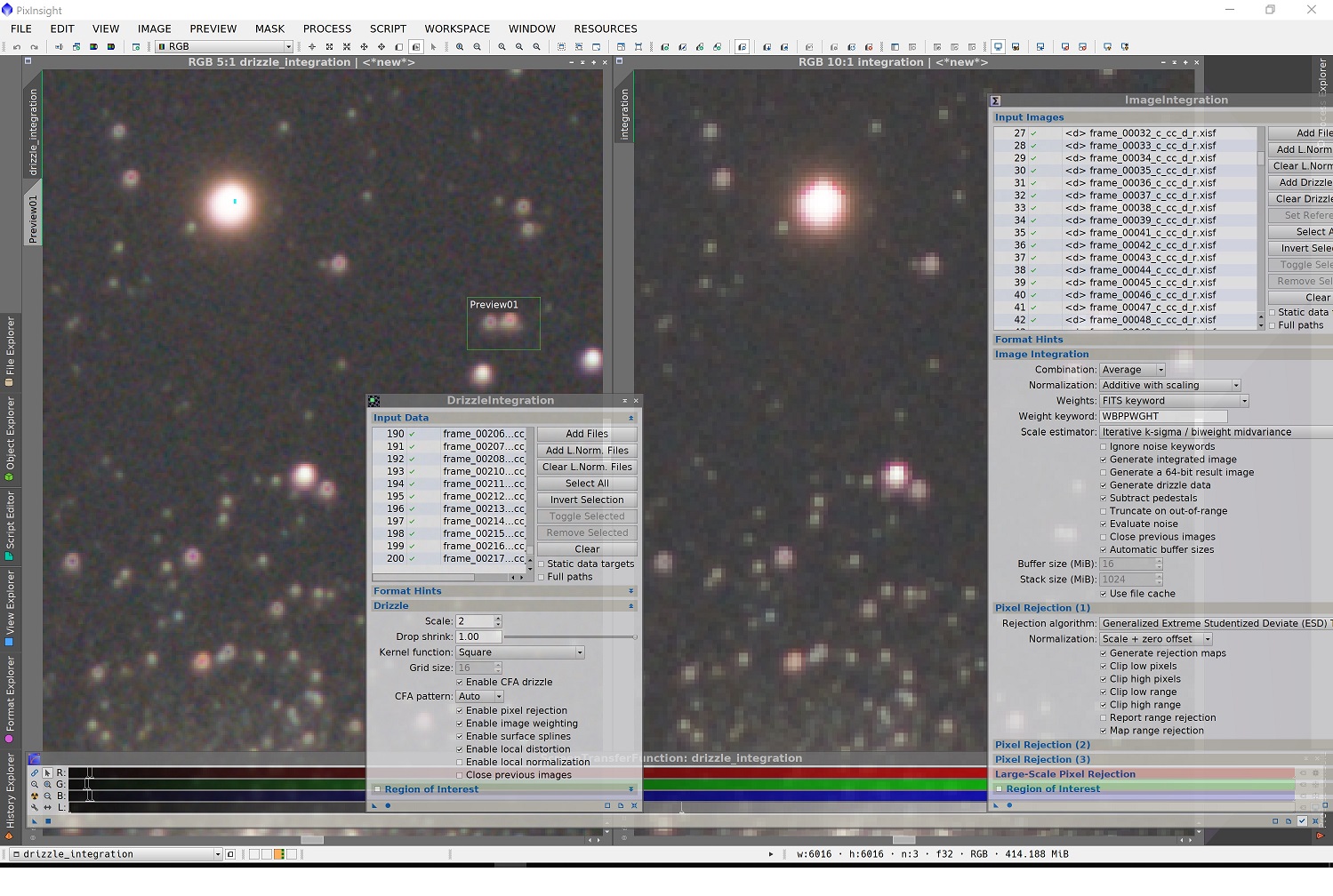The image size is (1333, 896).
Task: Check Static data targets in DrizzleIntegration
Action: click(542, 564)
